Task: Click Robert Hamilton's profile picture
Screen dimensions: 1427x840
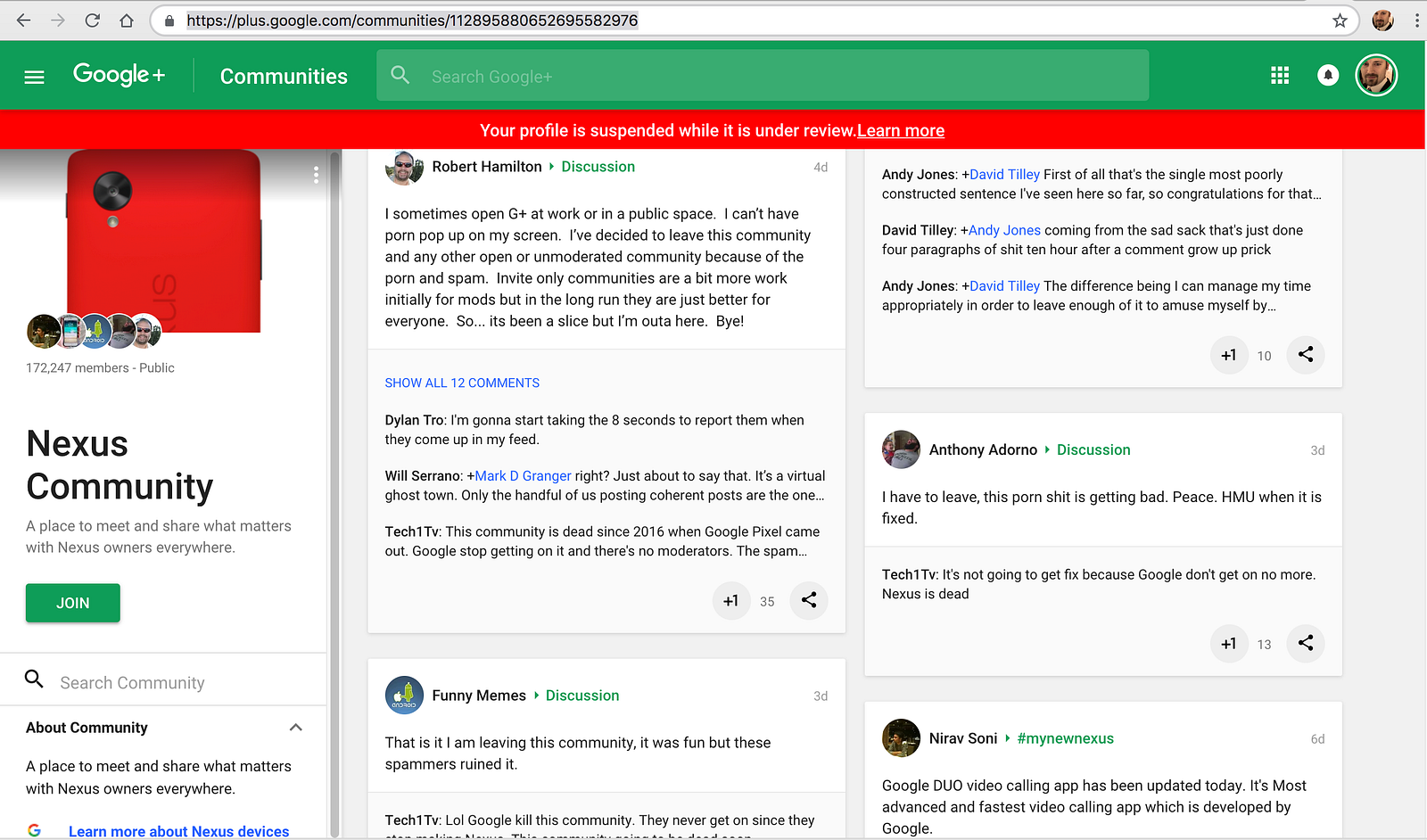Action: click(x=404, y=167)
